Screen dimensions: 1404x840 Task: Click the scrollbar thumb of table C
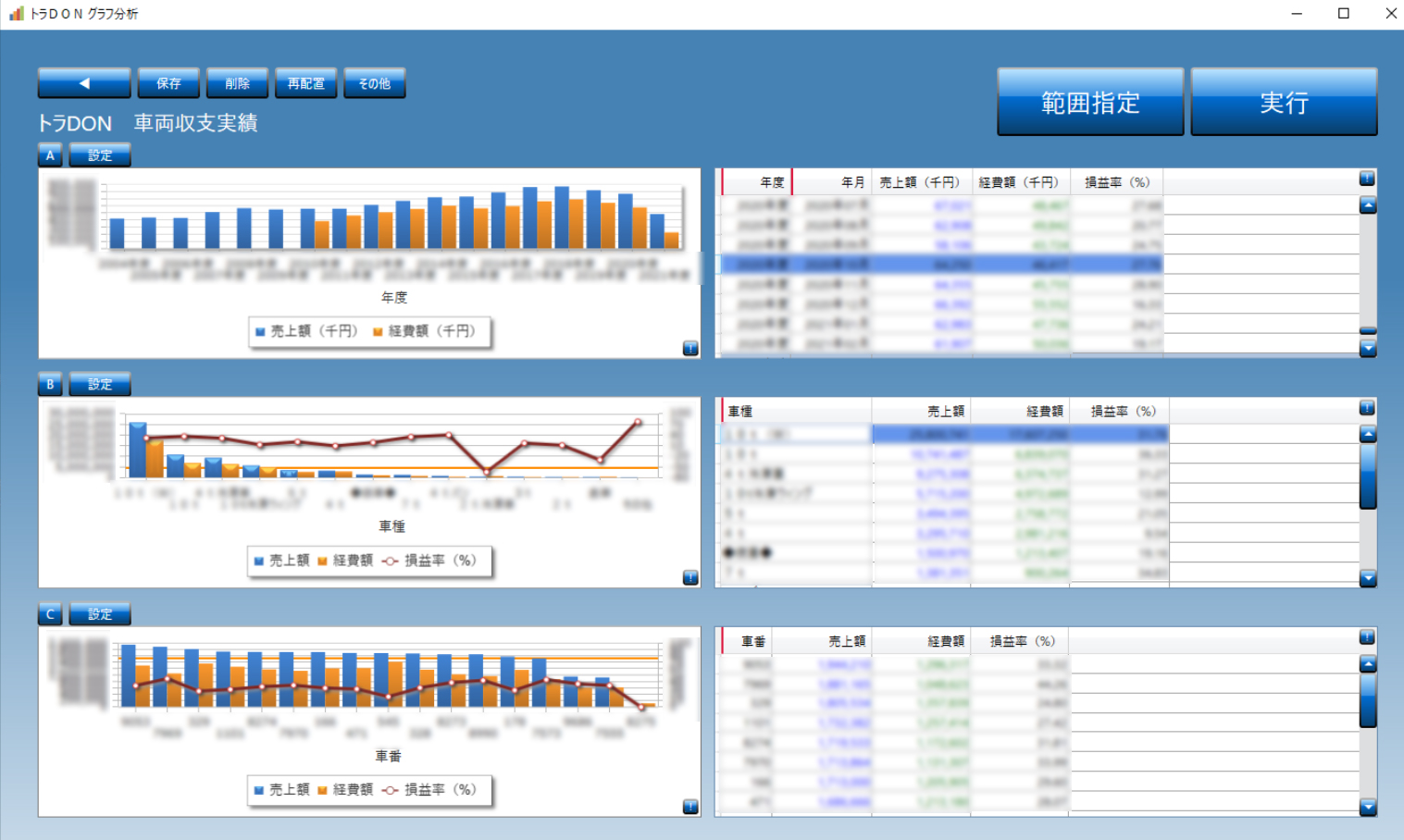pos(1368,700)
